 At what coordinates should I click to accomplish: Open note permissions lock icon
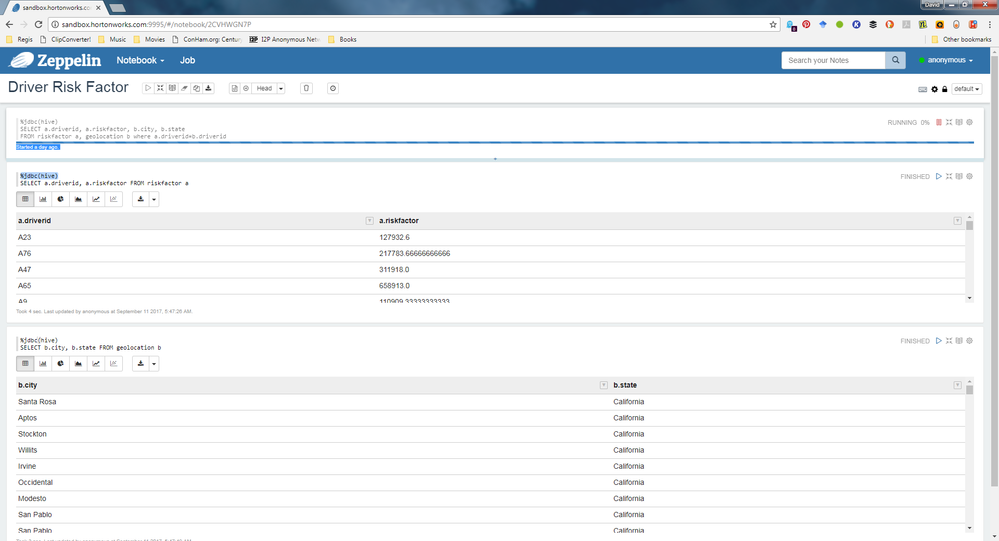tap(944, 89)
